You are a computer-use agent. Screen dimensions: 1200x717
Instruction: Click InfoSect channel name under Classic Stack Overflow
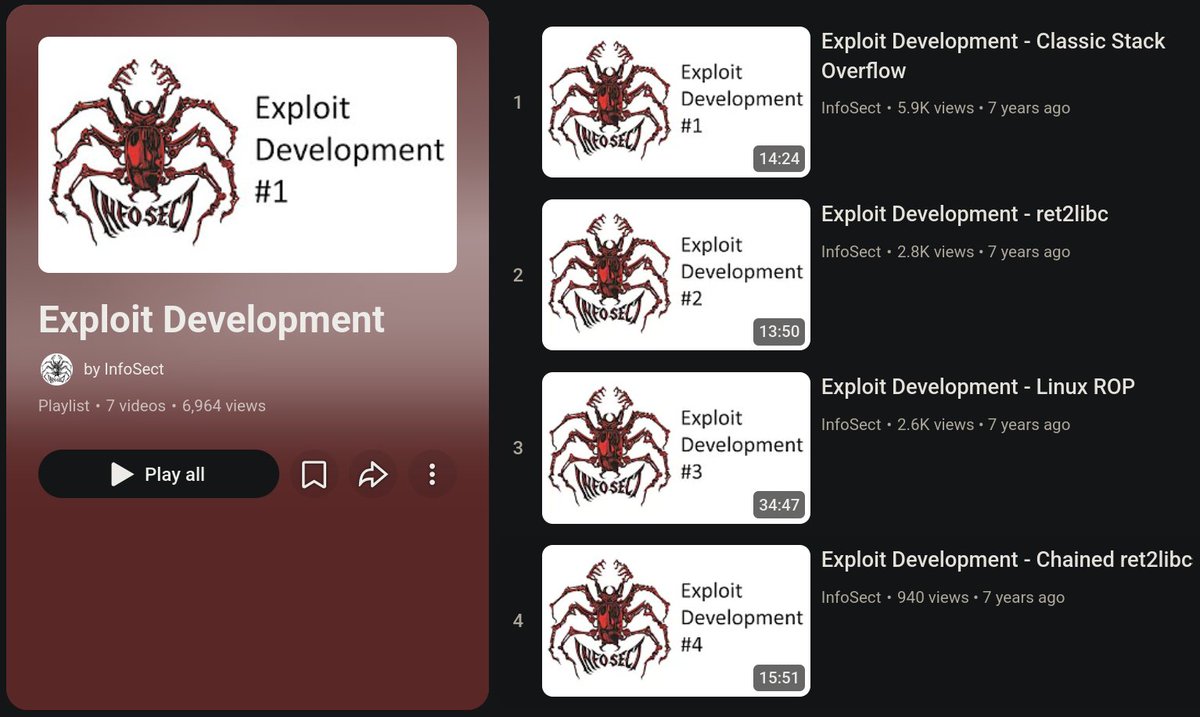point(851,108)
